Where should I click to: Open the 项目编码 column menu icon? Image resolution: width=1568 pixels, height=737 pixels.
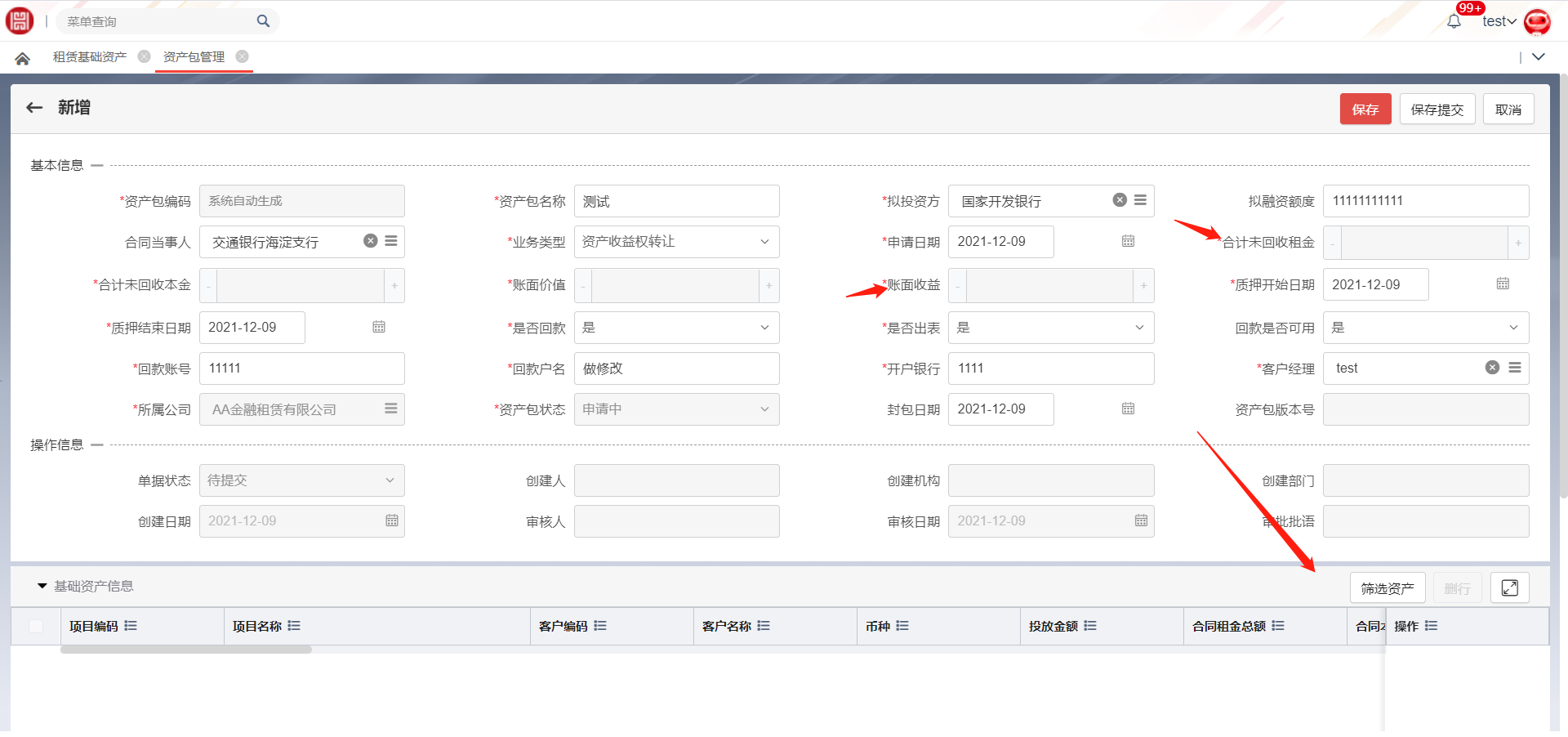point(131,626)
